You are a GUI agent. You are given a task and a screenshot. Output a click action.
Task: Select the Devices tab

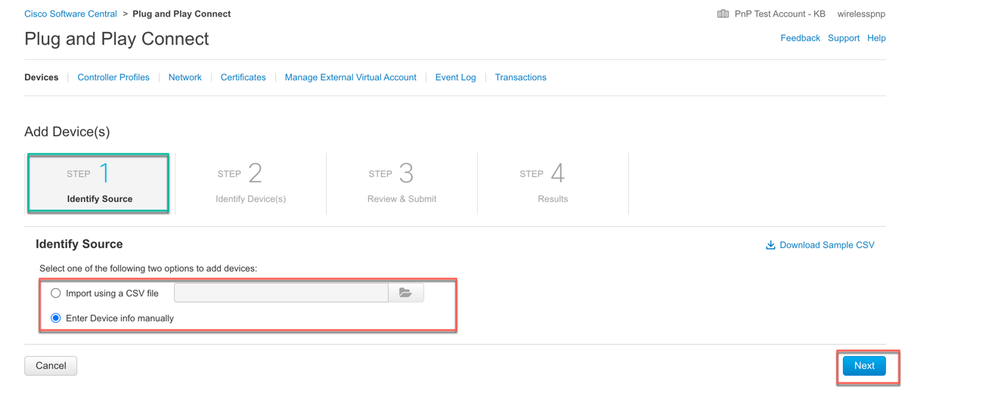(41, 77)
